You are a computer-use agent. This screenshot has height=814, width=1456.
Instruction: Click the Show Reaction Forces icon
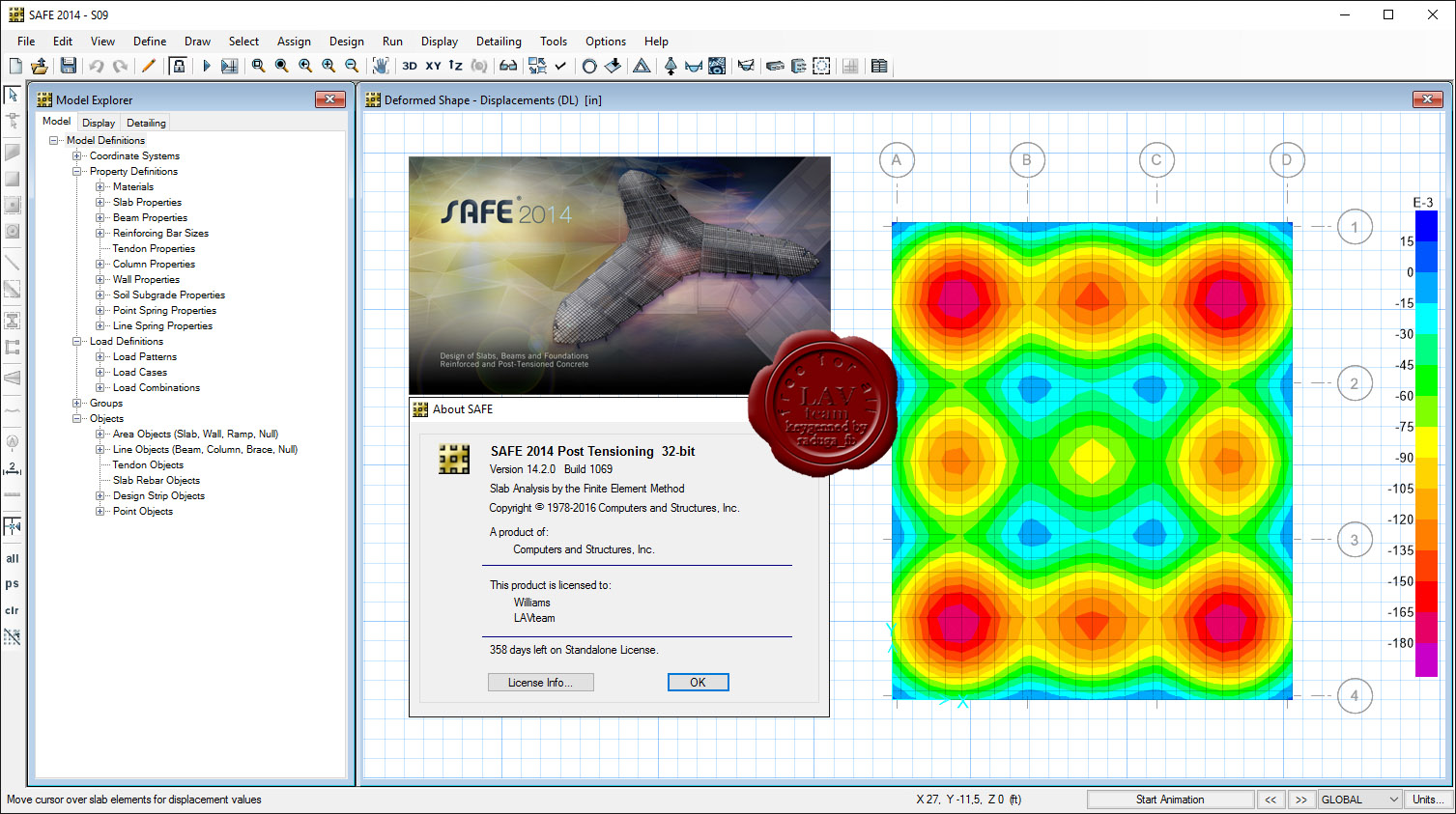(x=671, y=66)
